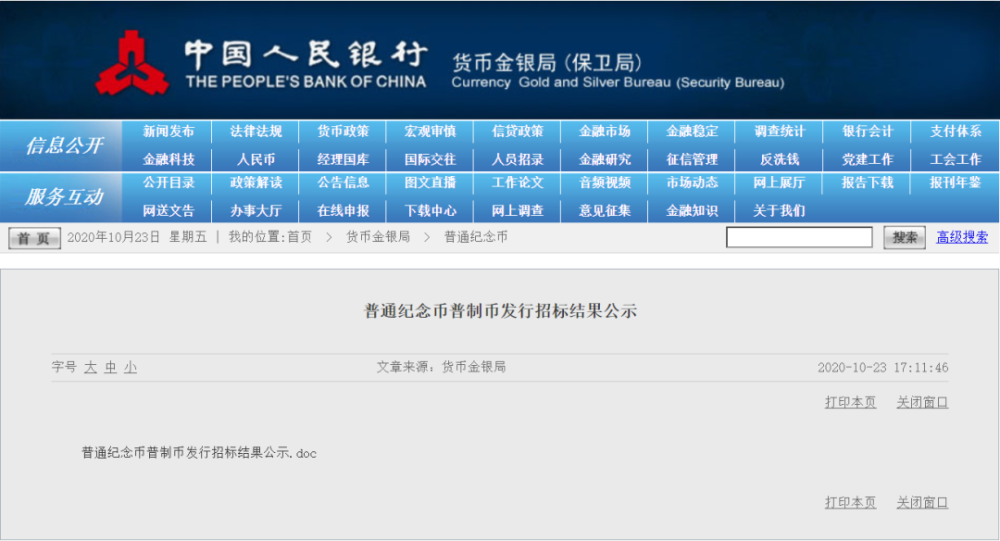The width and height of the screenshot is (1000, 541).
Task: Open 支付体系 menu item
Action: pyautogui.click(x=955, y=131)
